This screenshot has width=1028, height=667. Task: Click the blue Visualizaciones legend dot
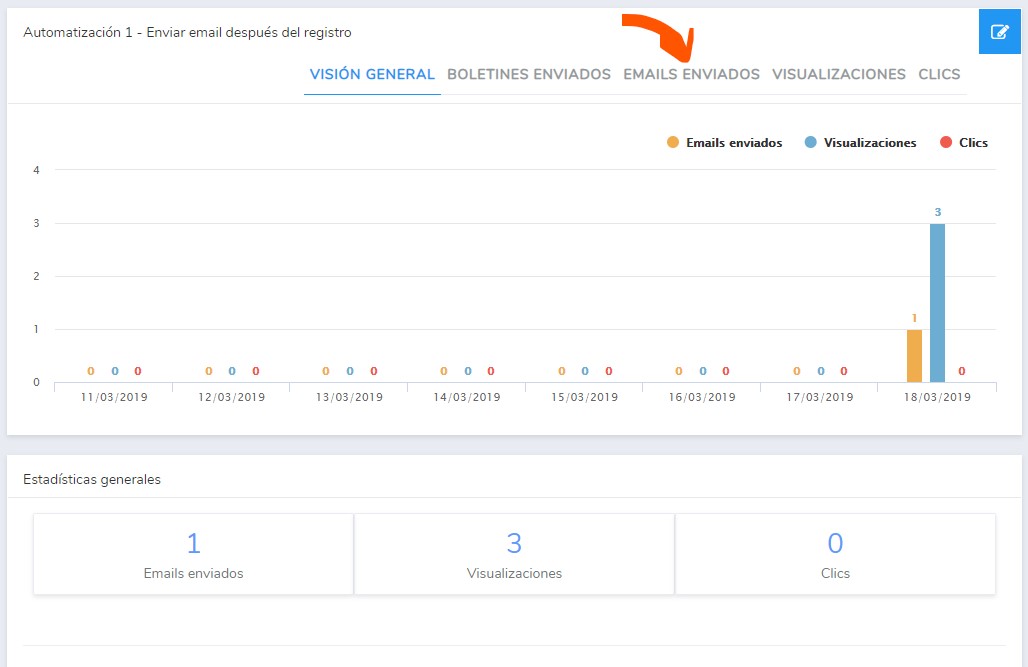pyautogui.click(x=810, y=142)
